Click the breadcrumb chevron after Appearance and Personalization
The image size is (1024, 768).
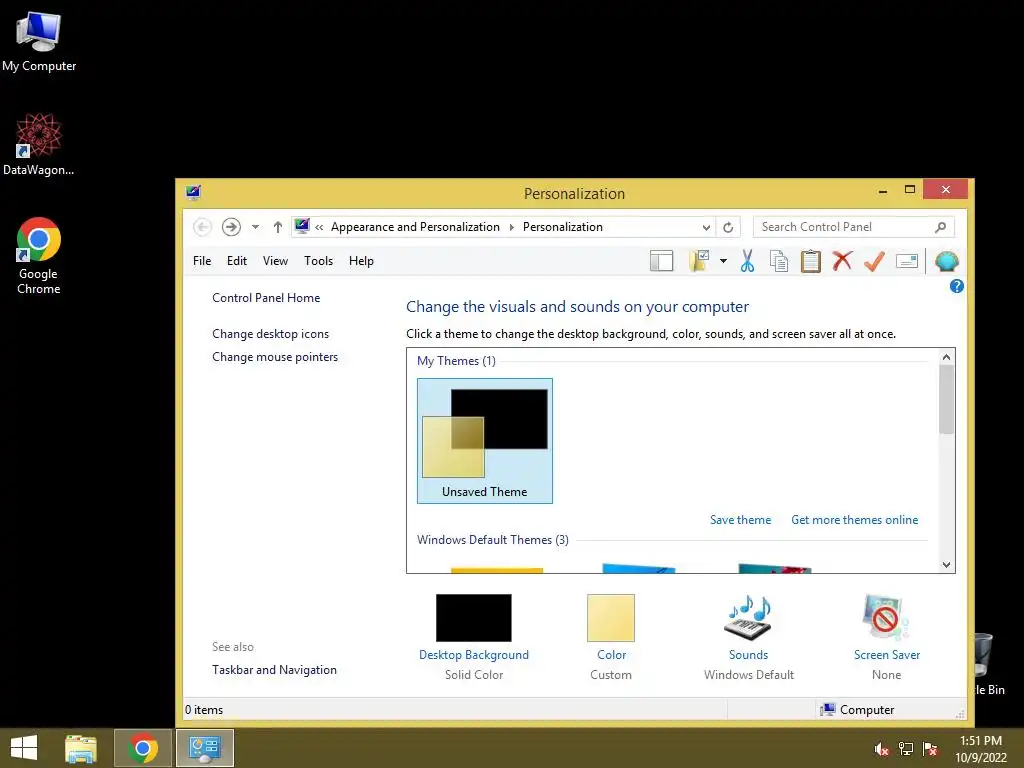(x=511, y=227)
